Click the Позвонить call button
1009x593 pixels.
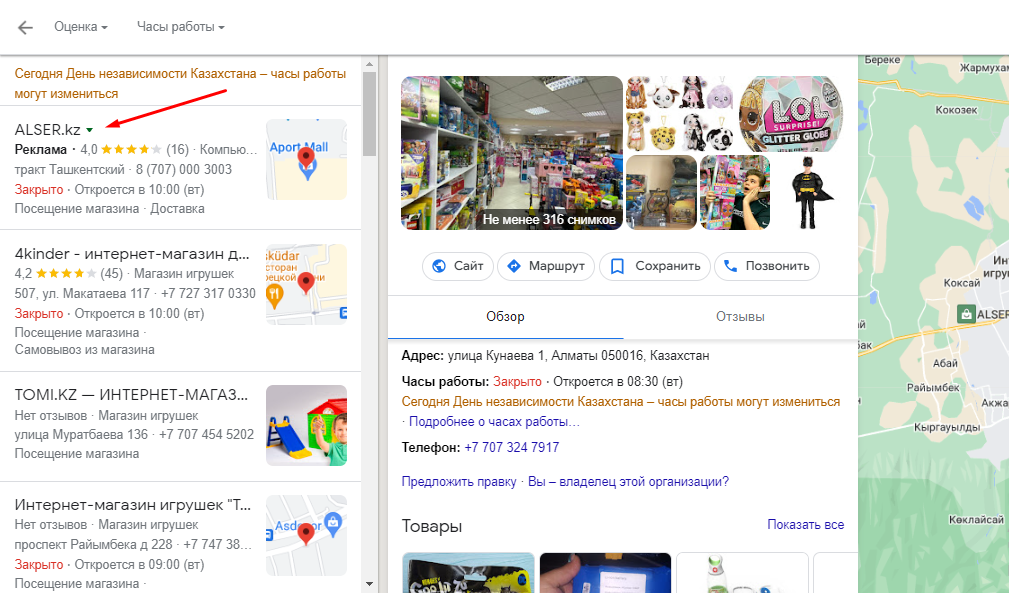click(766, 266)
